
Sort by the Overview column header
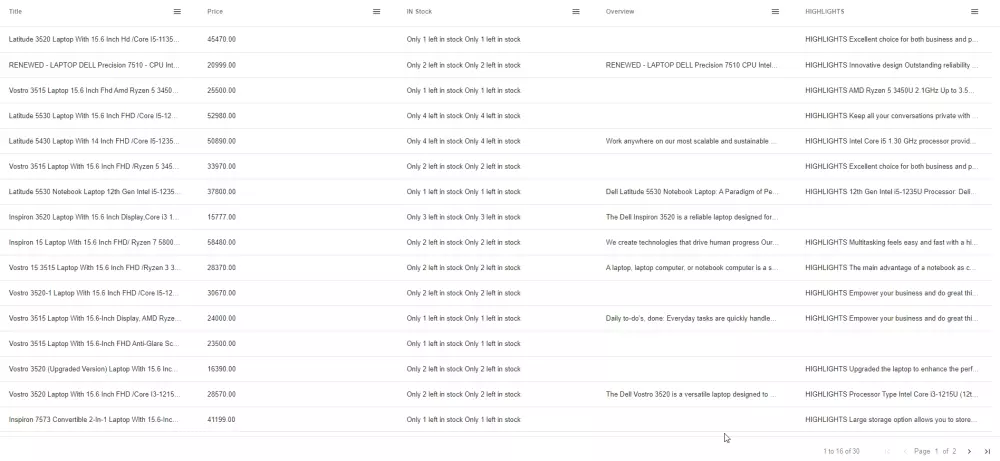point(620,11)
